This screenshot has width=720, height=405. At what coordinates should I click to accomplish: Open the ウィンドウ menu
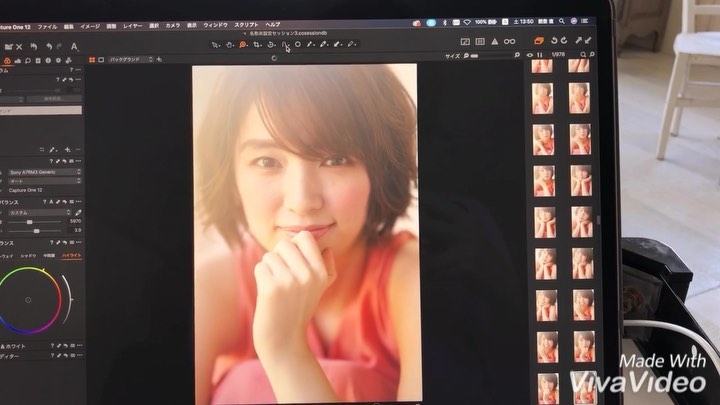(215, 24)
